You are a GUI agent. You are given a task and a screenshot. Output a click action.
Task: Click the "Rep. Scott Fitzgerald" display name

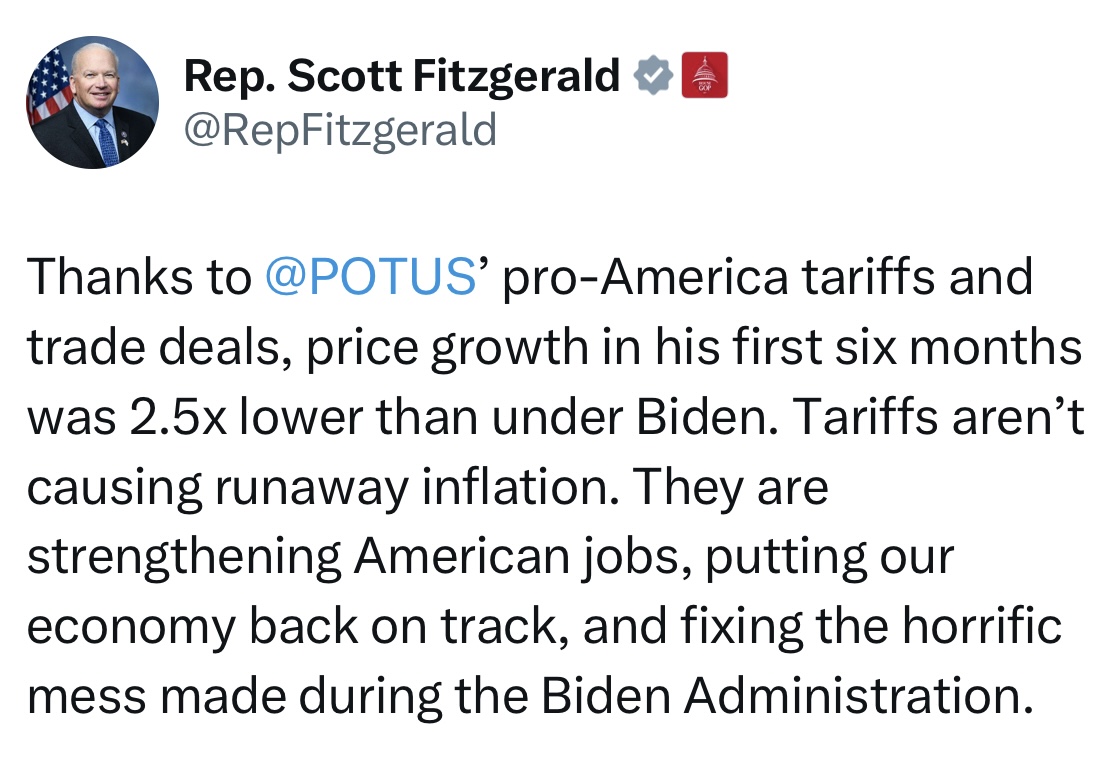pos(402,77)
